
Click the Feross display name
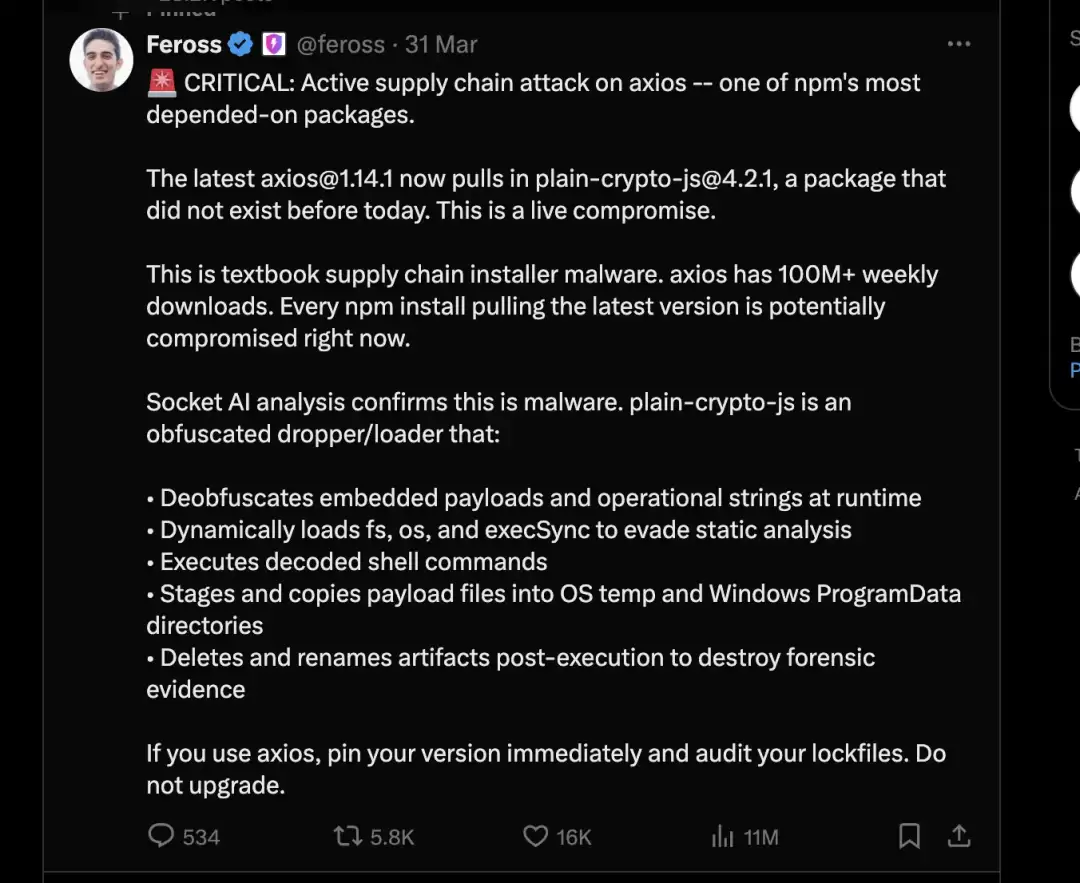pyautogui.click(x=183, y=44)
